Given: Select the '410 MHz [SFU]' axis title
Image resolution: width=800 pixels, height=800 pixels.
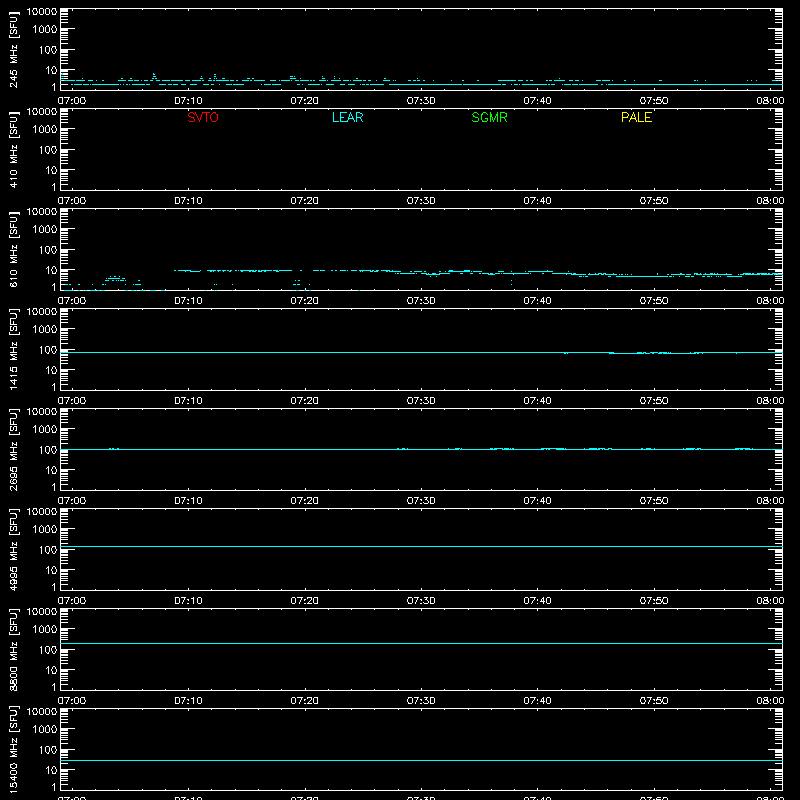Looking at the screenshot, I should 13,149.
